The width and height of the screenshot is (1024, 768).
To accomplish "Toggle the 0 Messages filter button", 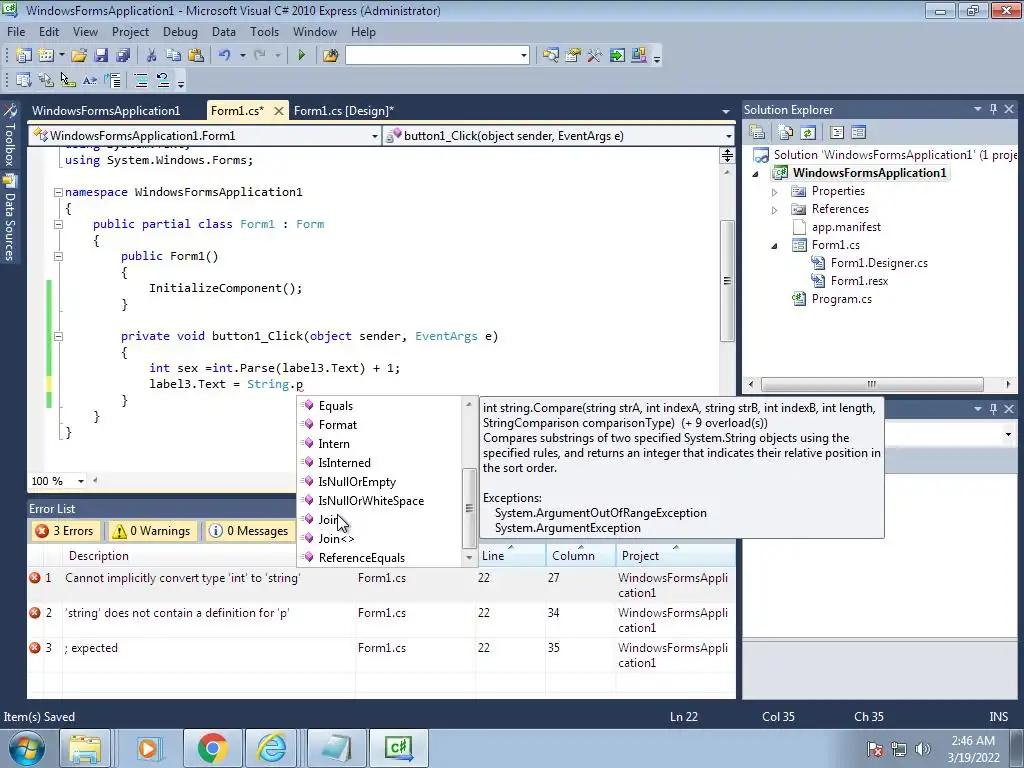I will (x=249, y=531).
